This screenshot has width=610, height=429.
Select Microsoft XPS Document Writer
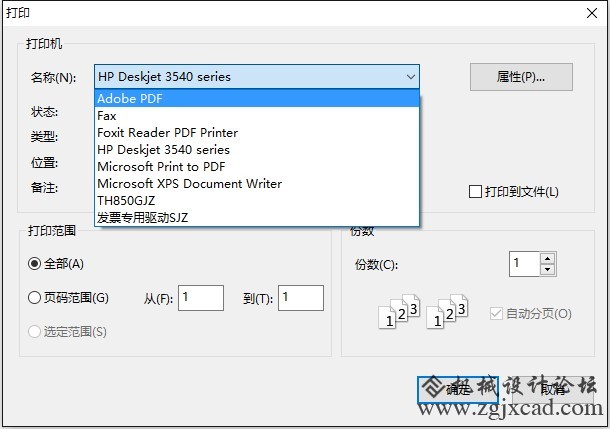point(257,184)
